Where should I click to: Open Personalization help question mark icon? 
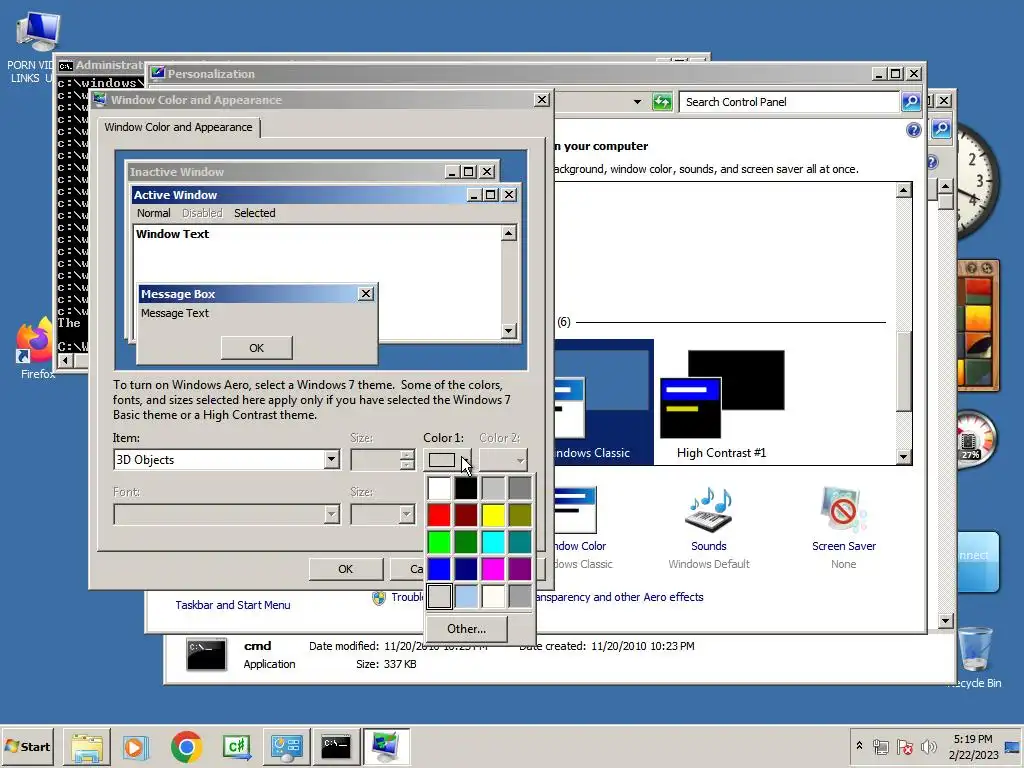point(914,130)
